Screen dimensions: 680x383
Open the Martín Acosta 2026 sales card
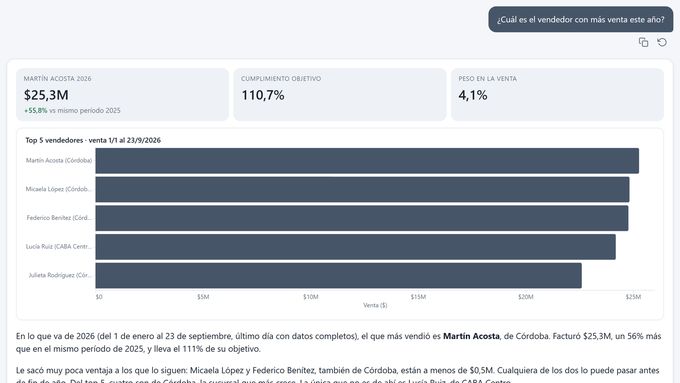tap(122, 95)
